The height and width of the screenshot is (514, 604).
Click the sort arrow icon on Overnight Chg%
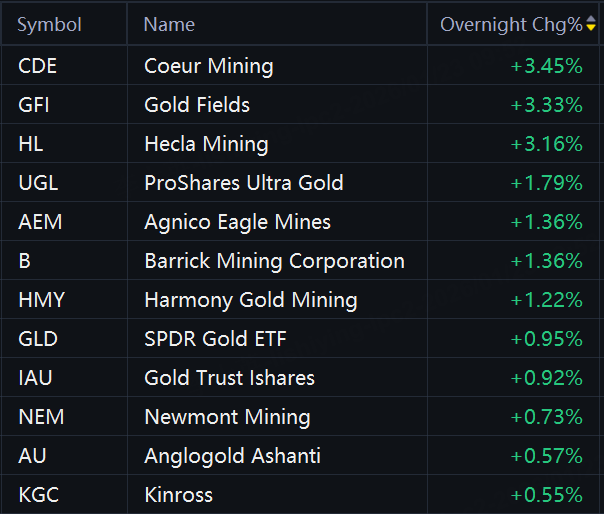pos(590,25)
